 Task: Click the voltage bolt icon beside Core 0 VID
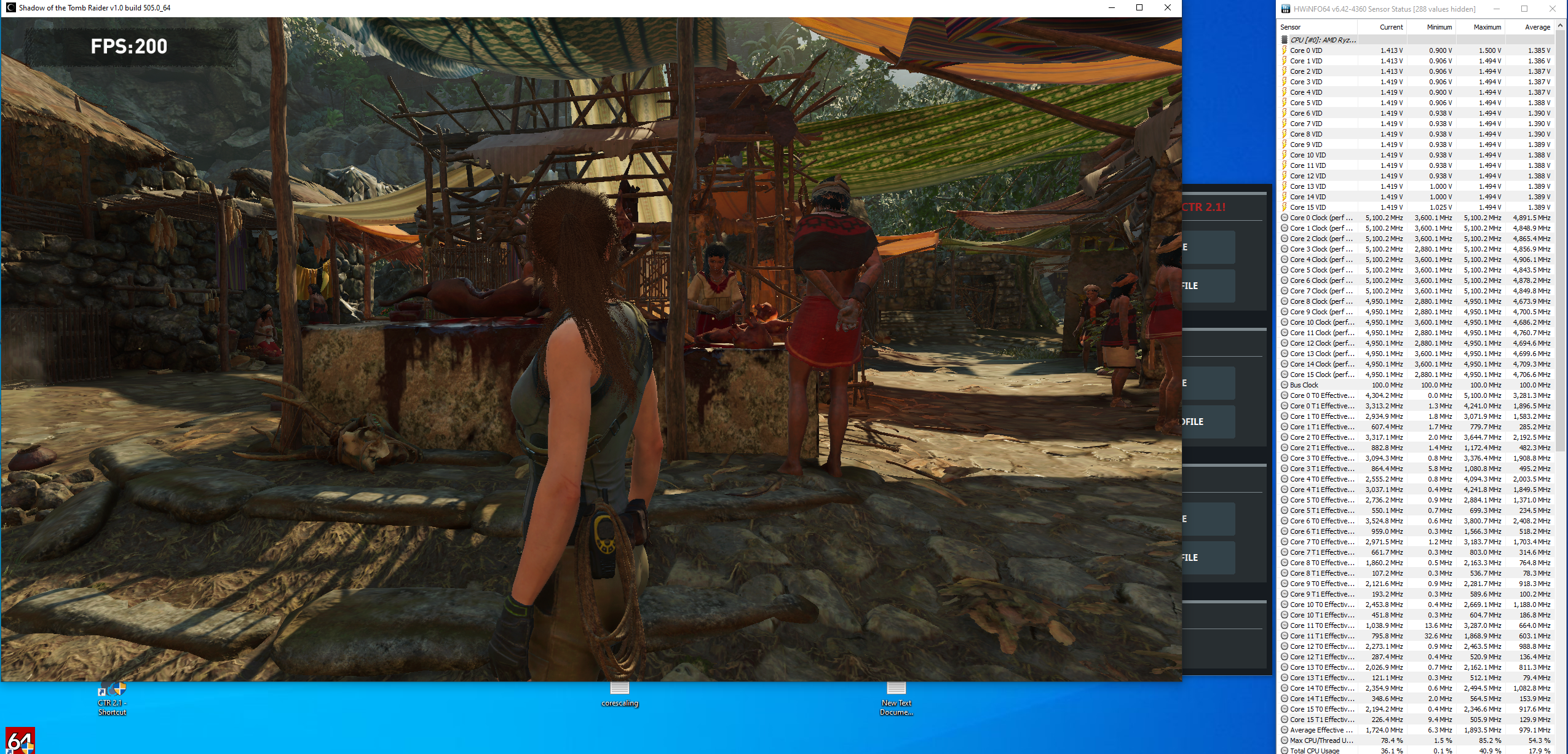pos(1285,50)
